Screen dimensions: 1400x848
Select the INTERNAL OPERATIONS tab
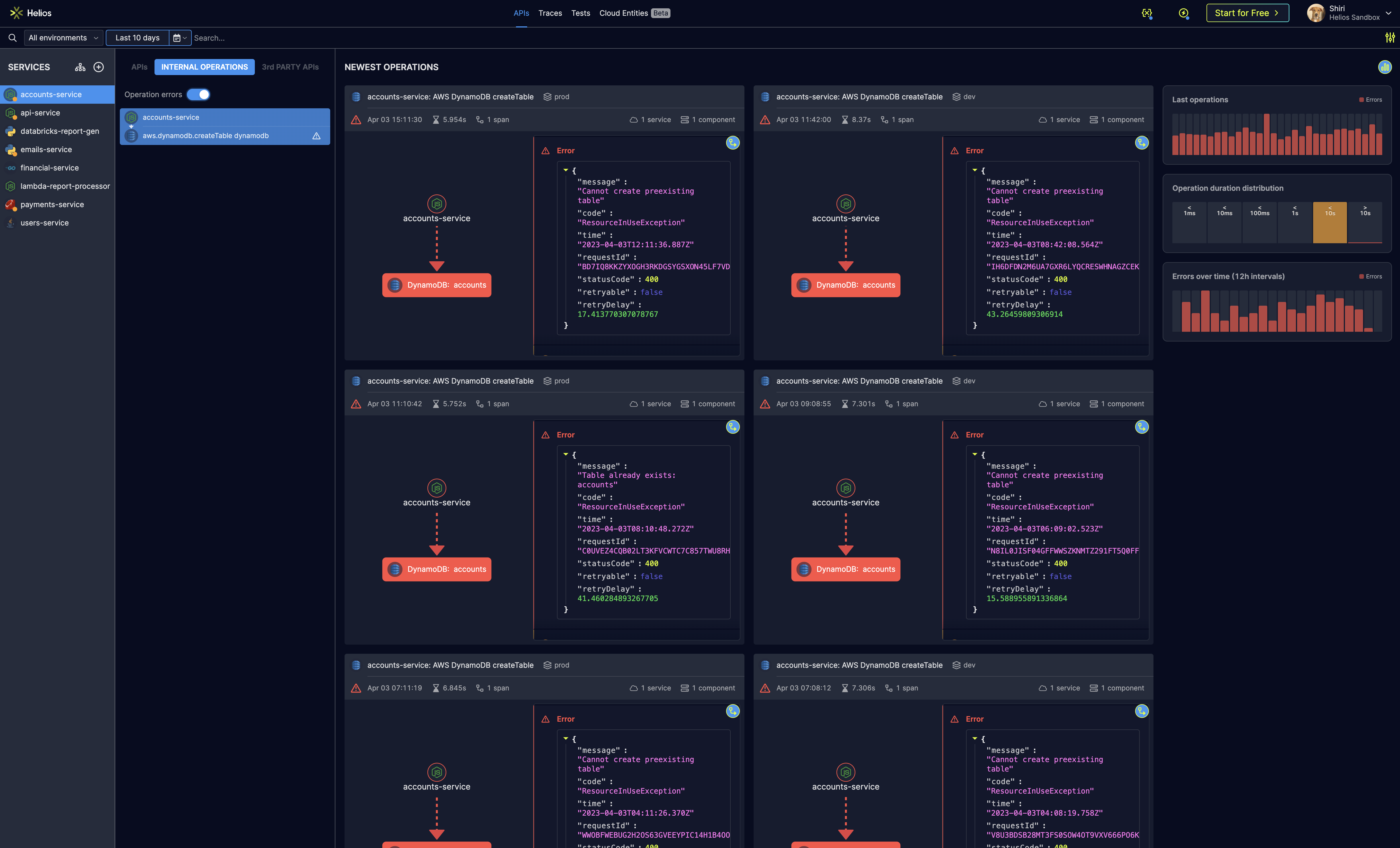pyautogui.click(x=205, y=67)
